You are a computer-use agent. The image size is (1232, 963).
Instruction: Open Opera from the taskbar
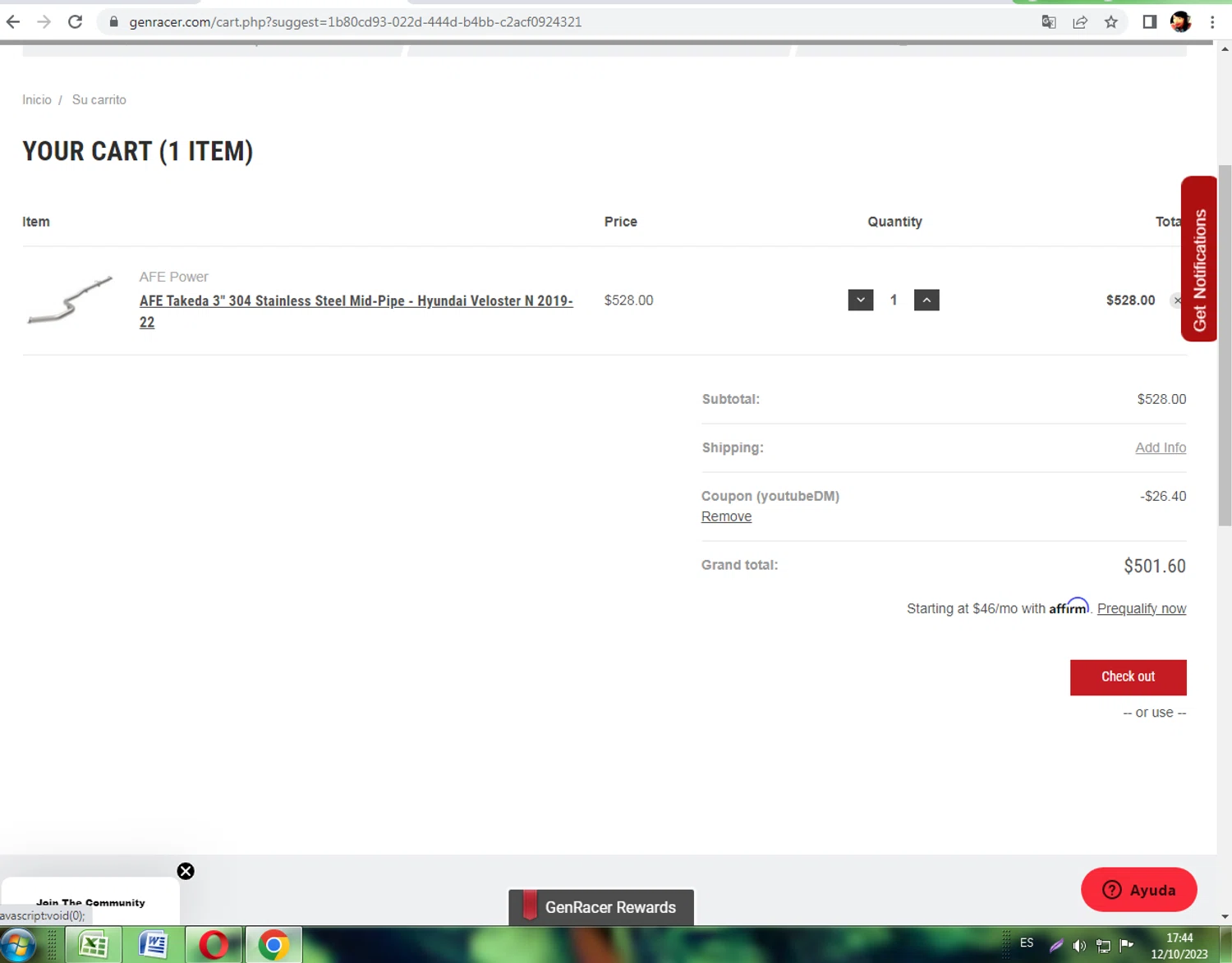coord(214,945)
